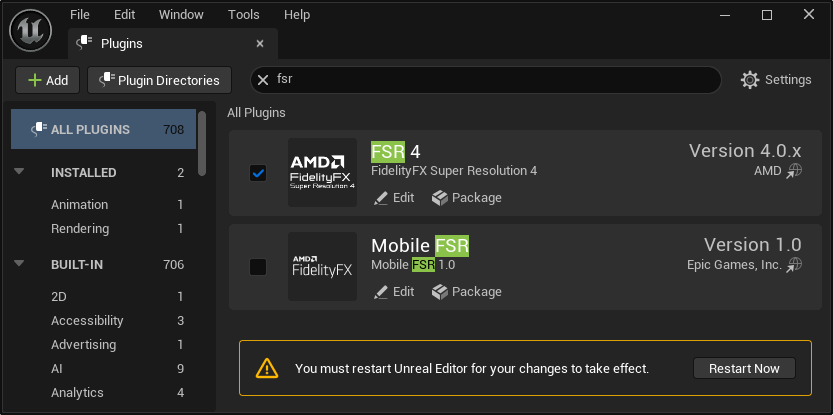Image resolution: width=833 pixels, height=415 pixels.
Task: Disable the FSR 4 plugin checkbox
Action: pos(258,173)
